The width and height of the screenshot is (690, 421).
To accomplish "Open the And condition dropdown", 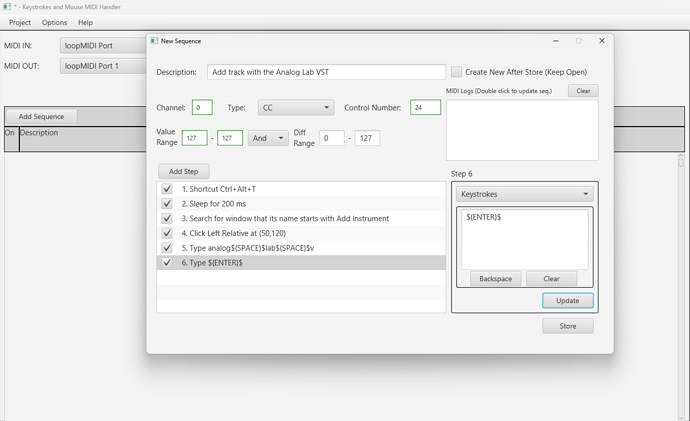I will 268,138.
